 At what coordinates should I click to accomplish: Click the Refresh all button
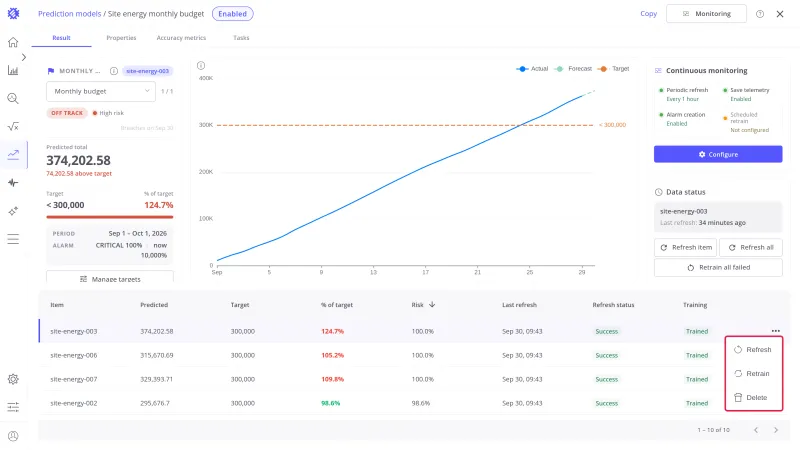(x=751, y=247)
